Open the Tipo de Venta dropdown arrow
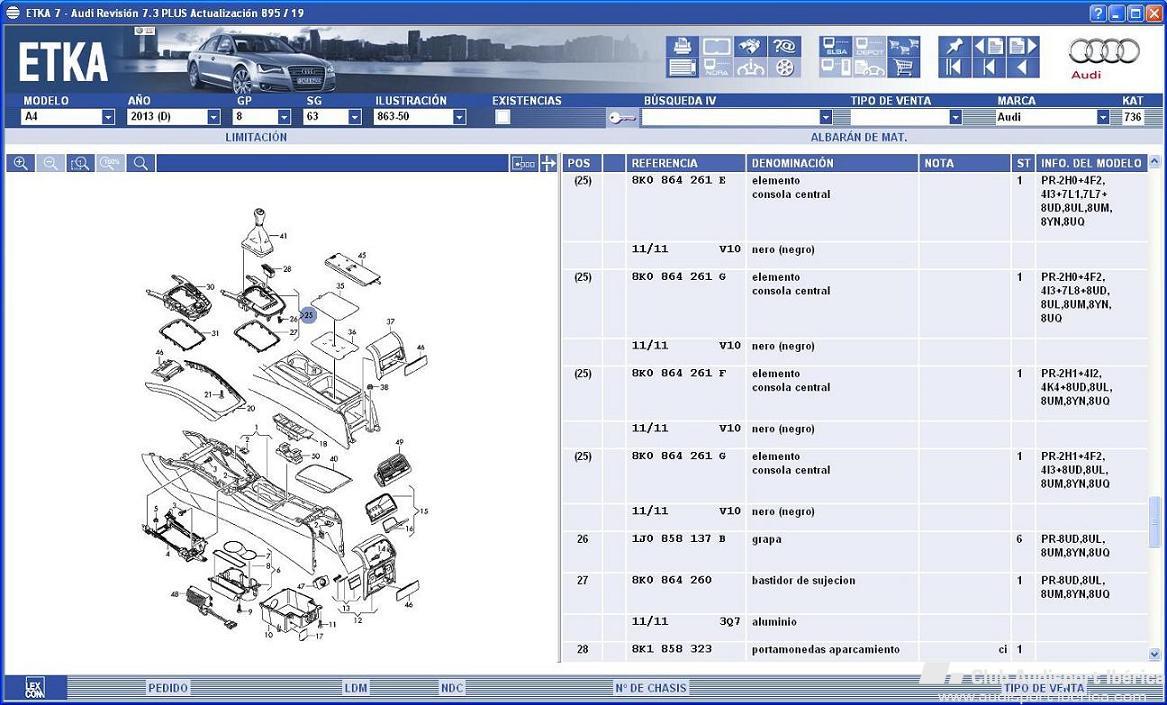The width and height of the screenshot is (1167, 705). pyautogui.click(x=956, y=118)
